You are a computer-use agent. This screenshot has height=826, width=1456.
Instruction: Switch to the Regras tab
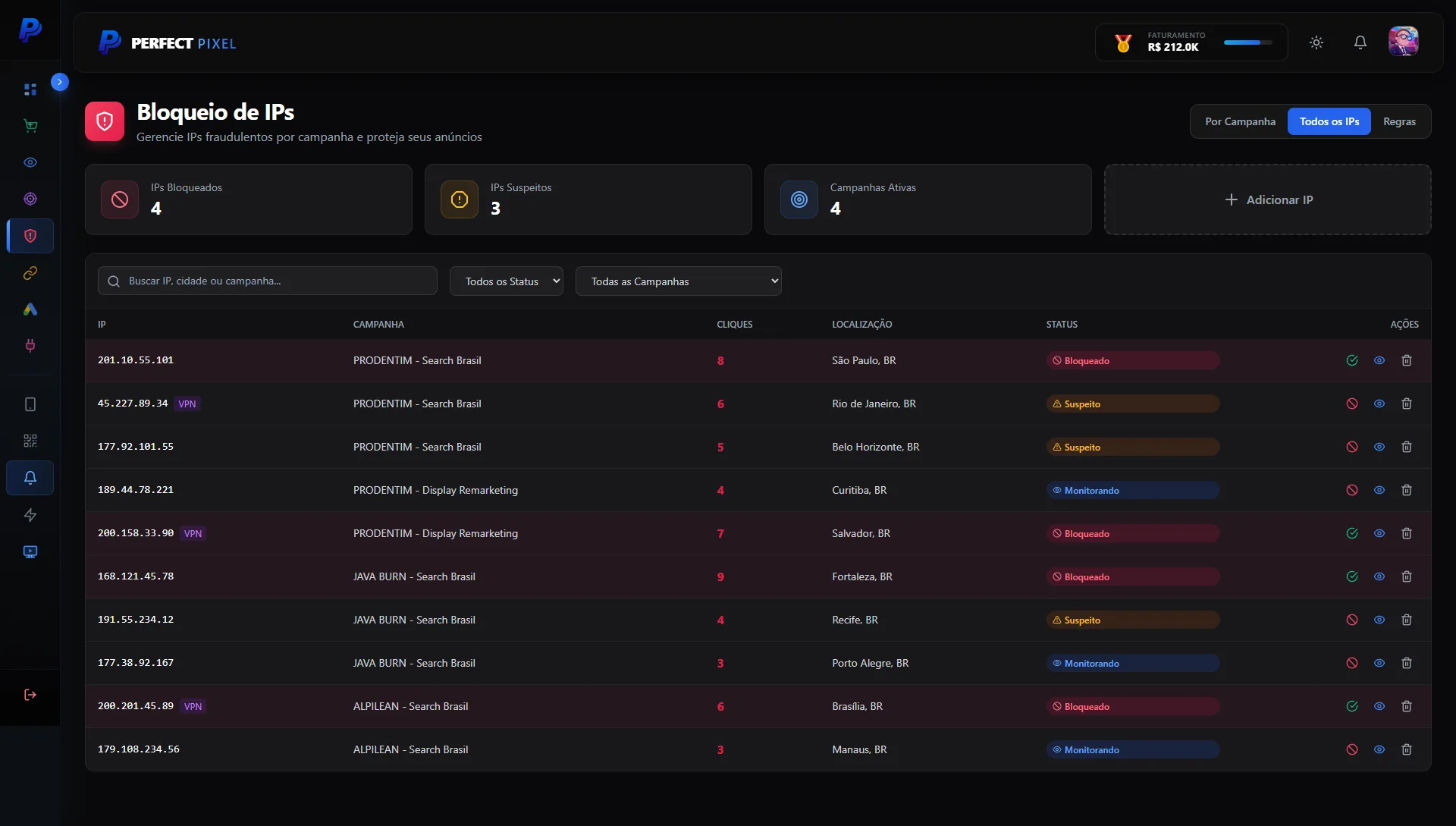1399,121
